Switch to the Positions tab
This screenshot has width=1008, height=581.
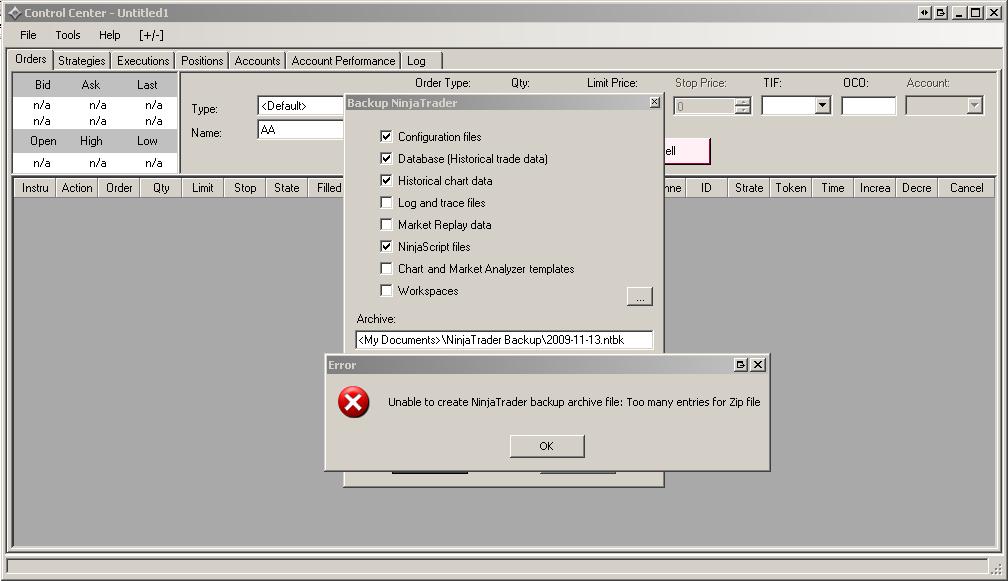tap(202, 61)
